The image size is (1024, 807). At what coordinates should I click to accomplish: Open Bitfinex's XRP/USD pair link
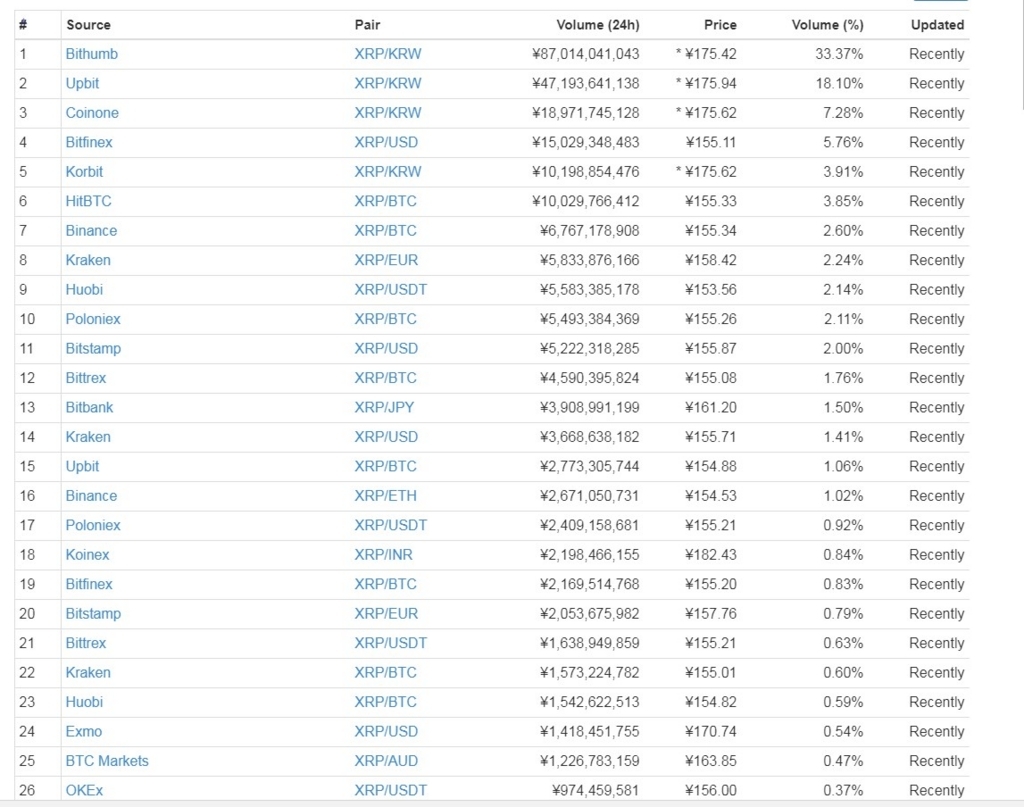386,142
